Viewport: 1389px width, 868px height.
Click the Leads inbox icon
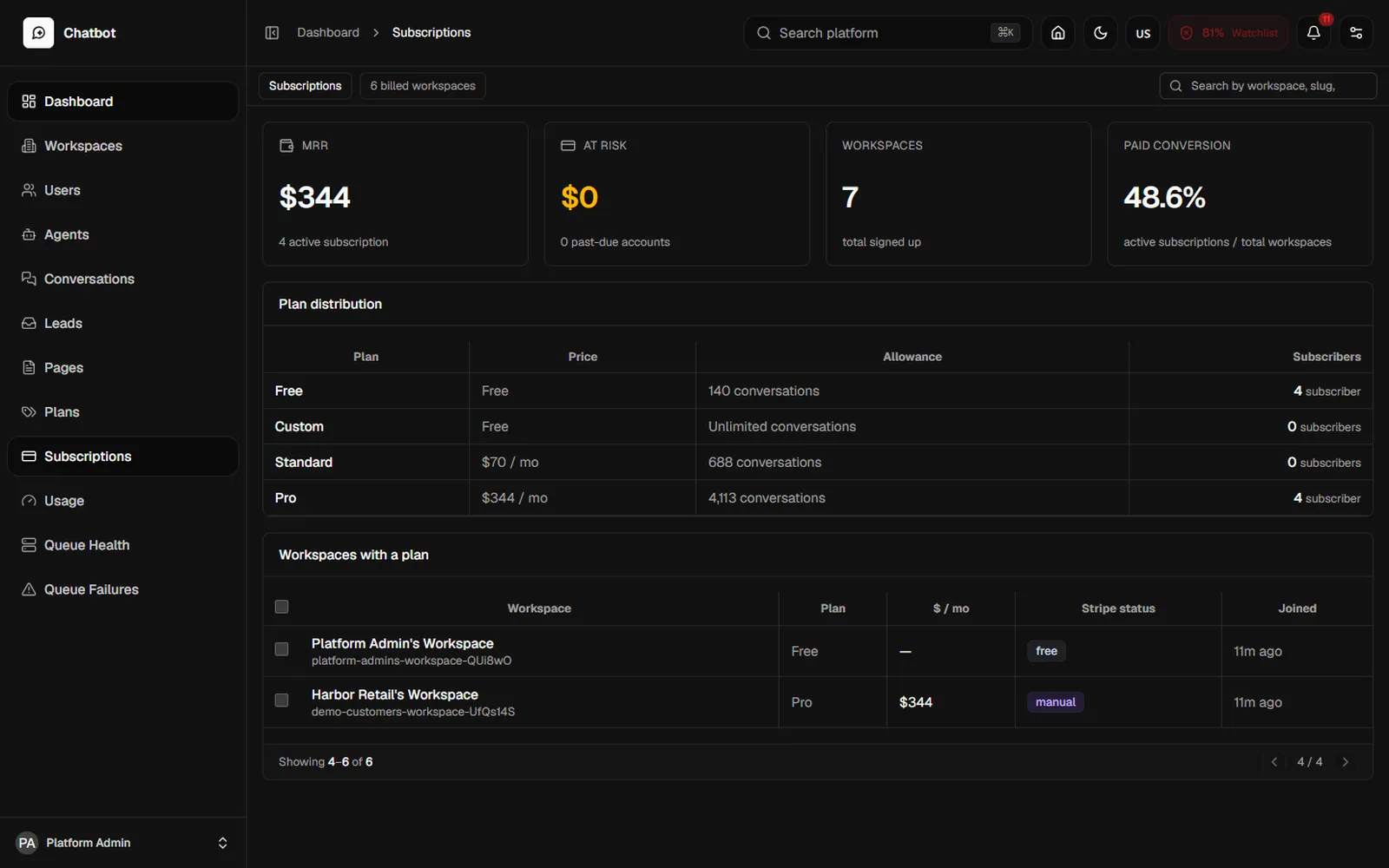pos(29,323)
